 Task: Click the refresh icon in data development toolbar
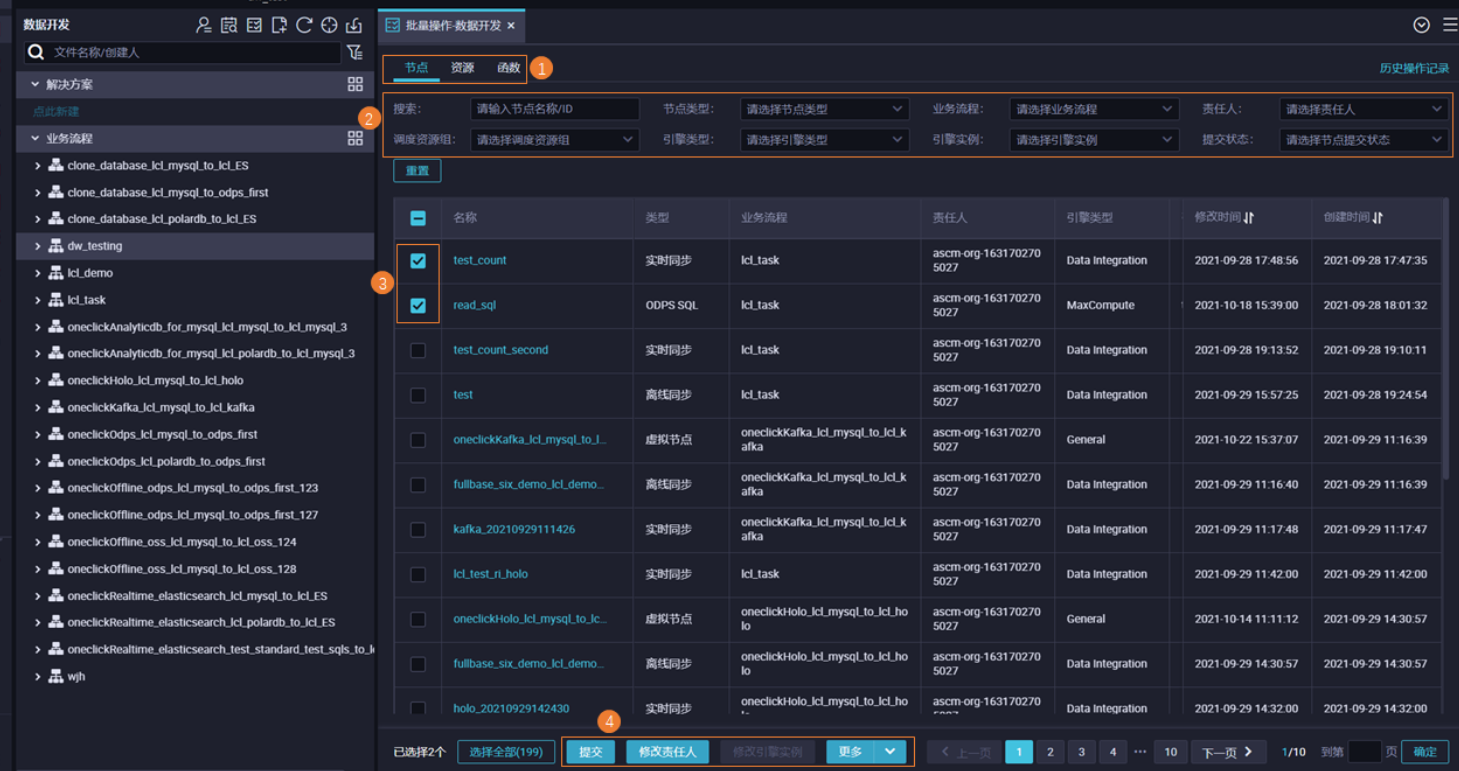pos(304,25)
